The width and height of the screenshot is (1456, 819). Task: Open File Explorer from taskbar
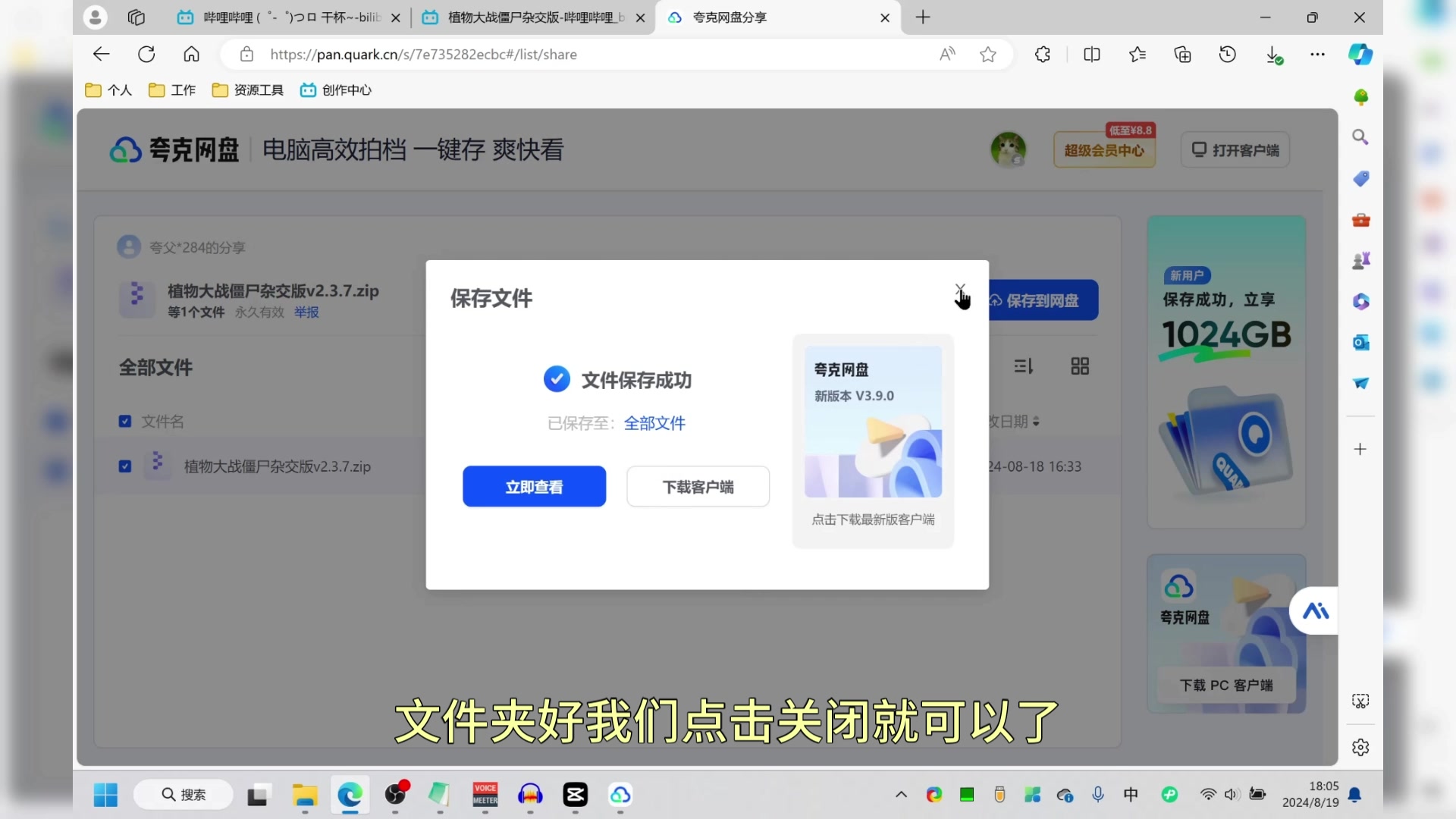coord(305,795)
